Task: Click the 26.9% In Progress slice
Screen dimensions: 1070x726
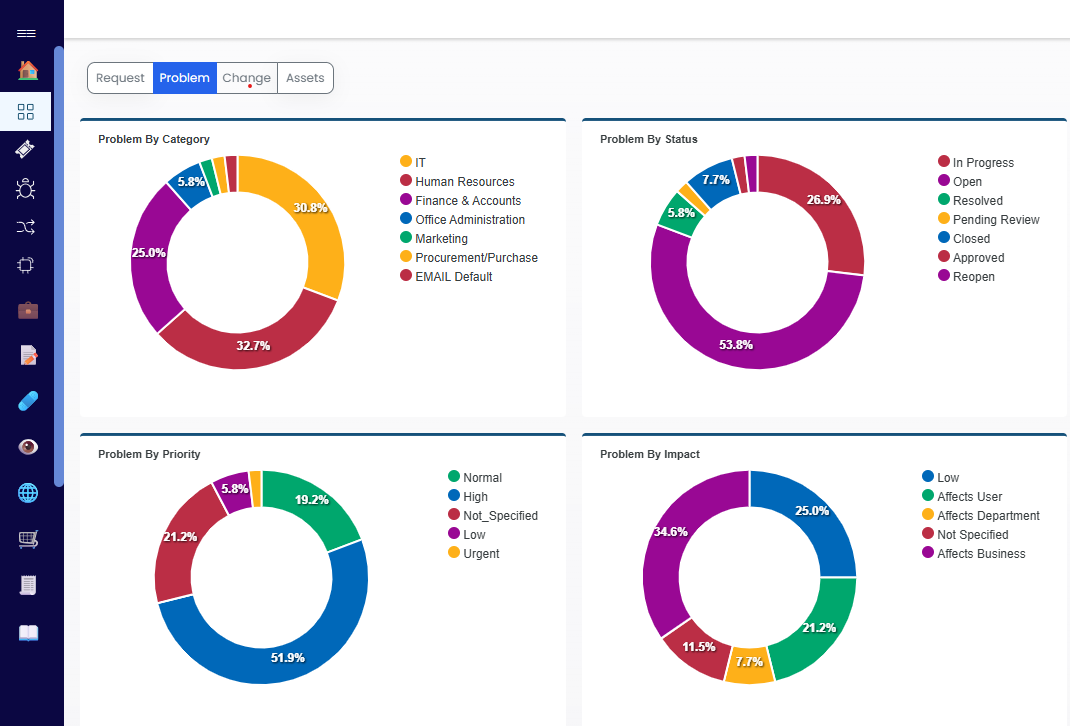Action: 824,200
